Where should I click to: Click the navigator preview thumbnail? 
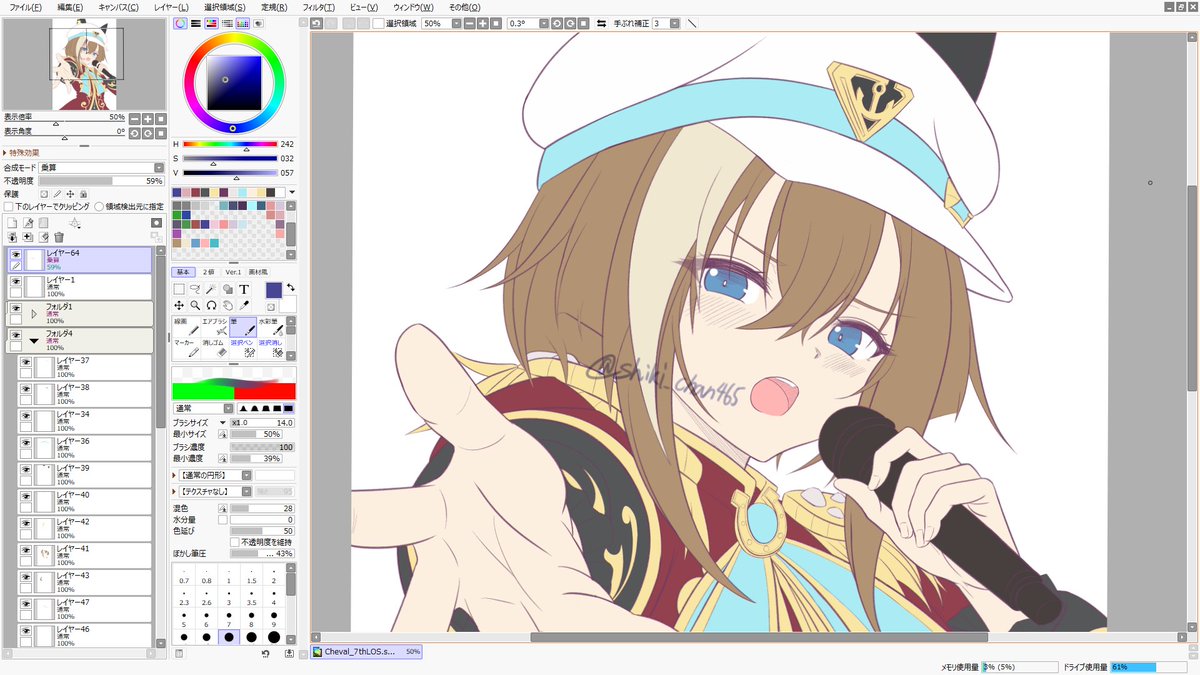coord(84,65)
